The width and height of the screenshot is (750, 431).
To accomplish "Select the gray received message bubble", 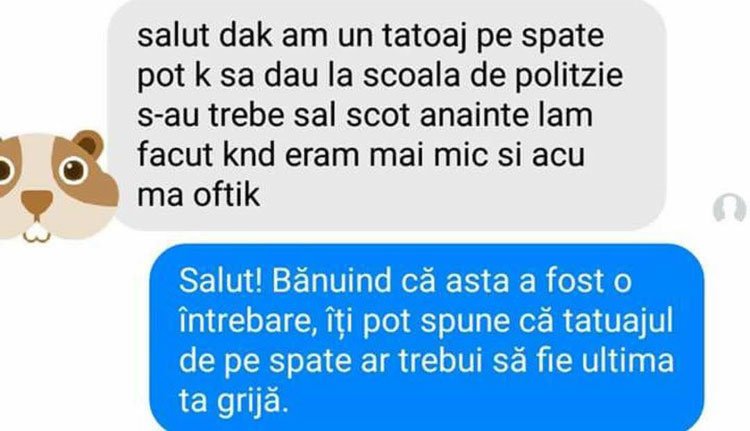I will pos(386,113).
